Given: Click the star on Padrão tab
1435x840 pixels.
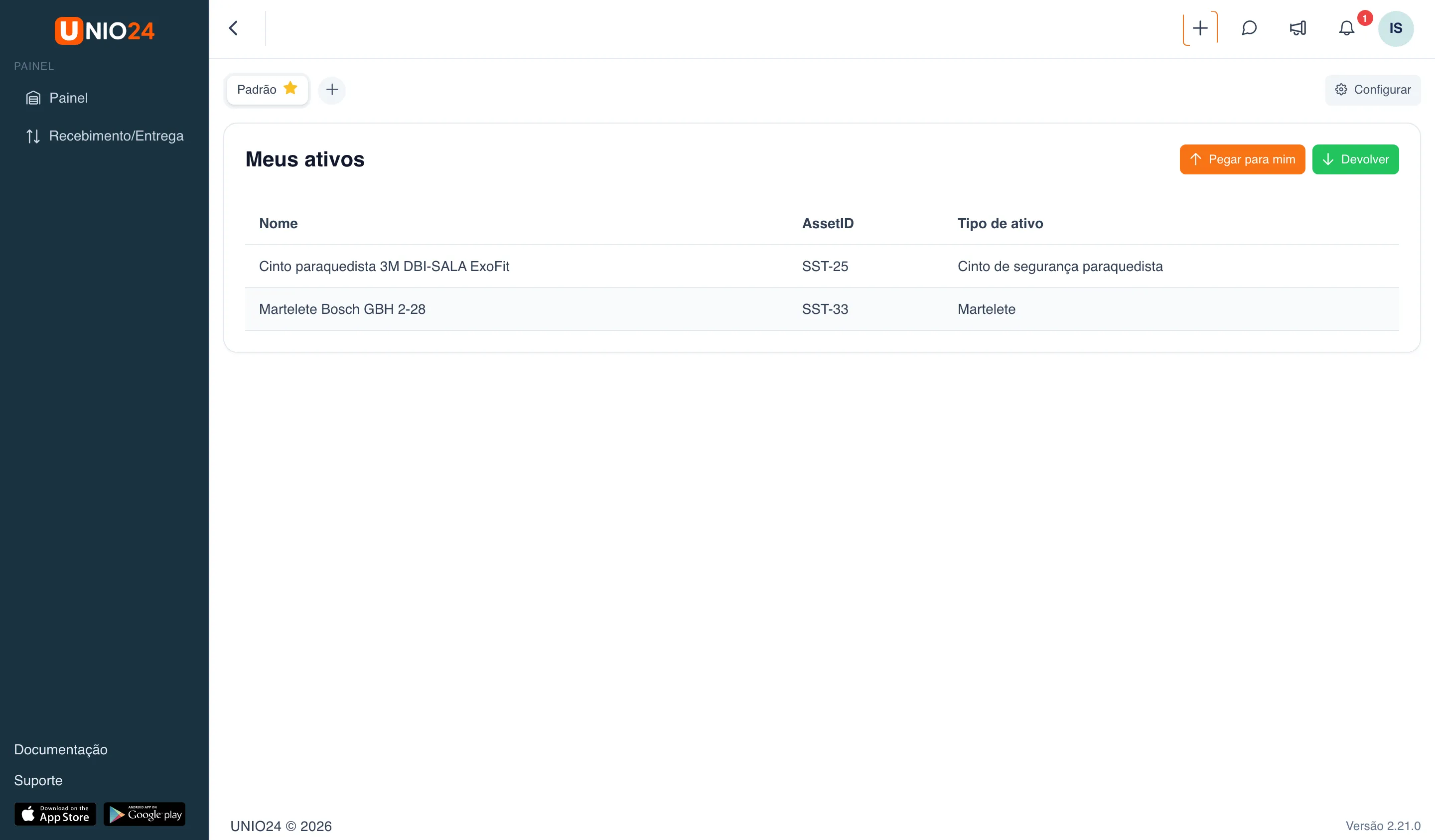Looking at the screenshot, I should coord(290,88).
